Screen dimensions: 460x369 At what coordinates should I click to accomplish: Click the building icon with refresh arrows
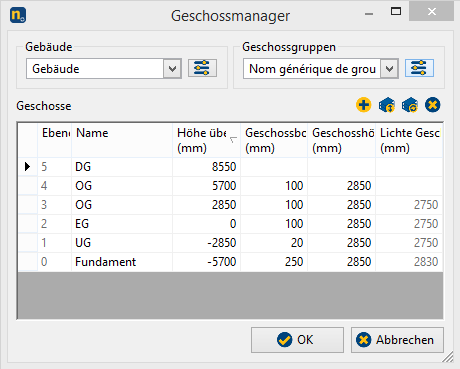click(x=410, y=105)
